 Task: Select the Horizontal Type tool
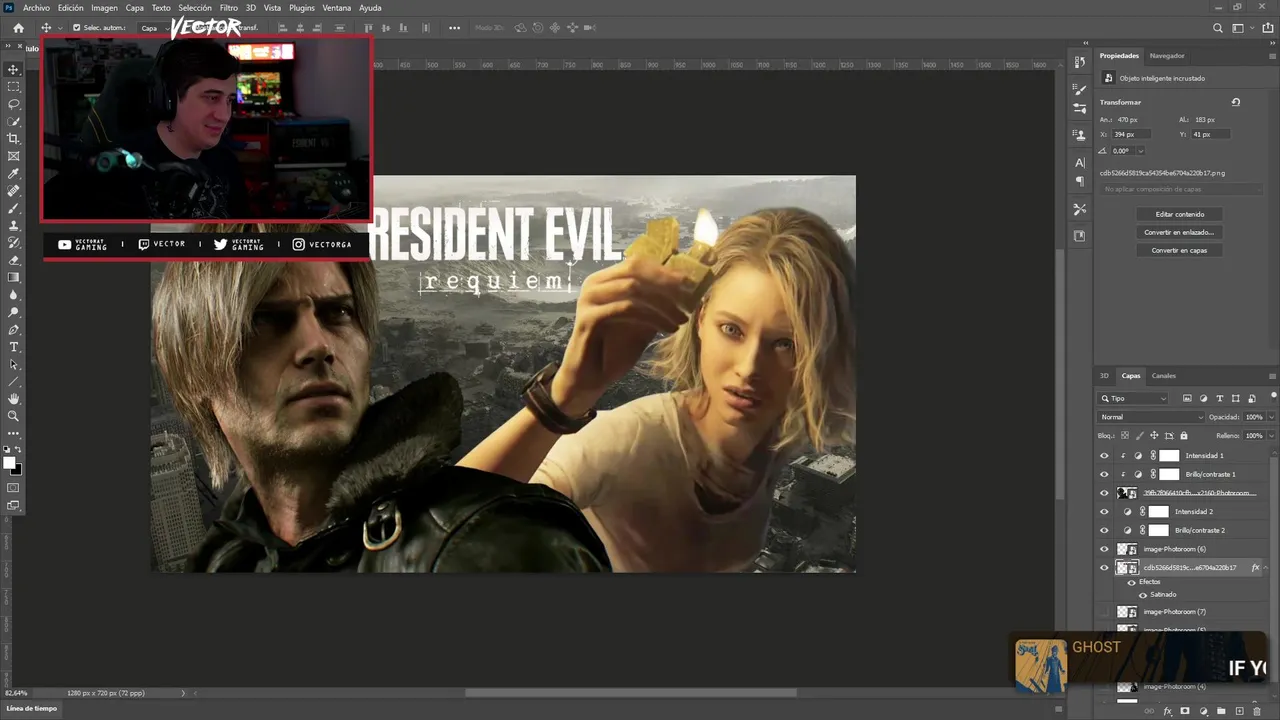pos(14,347)
